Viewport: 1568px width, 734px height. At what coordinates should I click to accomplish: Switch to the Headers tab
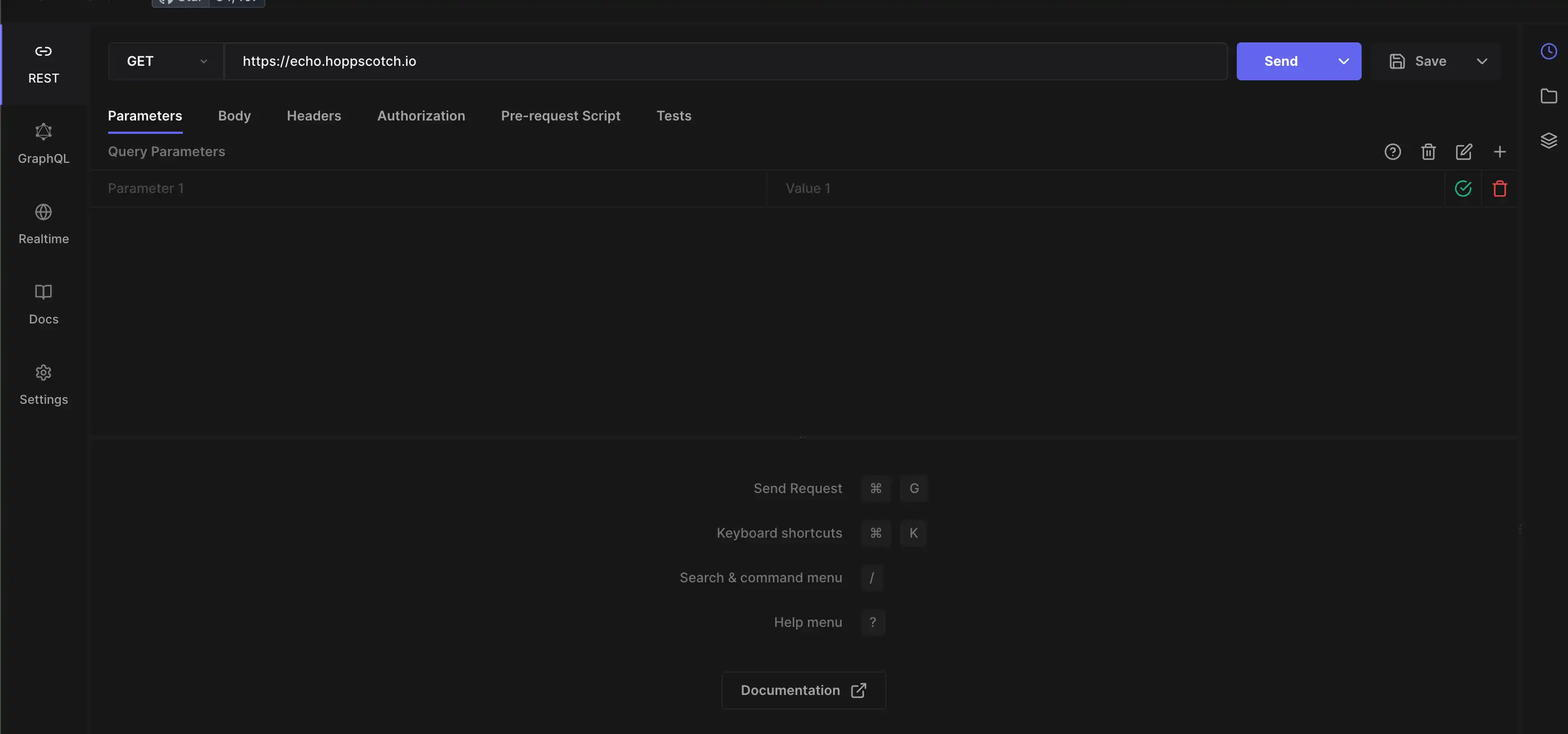[x=313, y=115]
